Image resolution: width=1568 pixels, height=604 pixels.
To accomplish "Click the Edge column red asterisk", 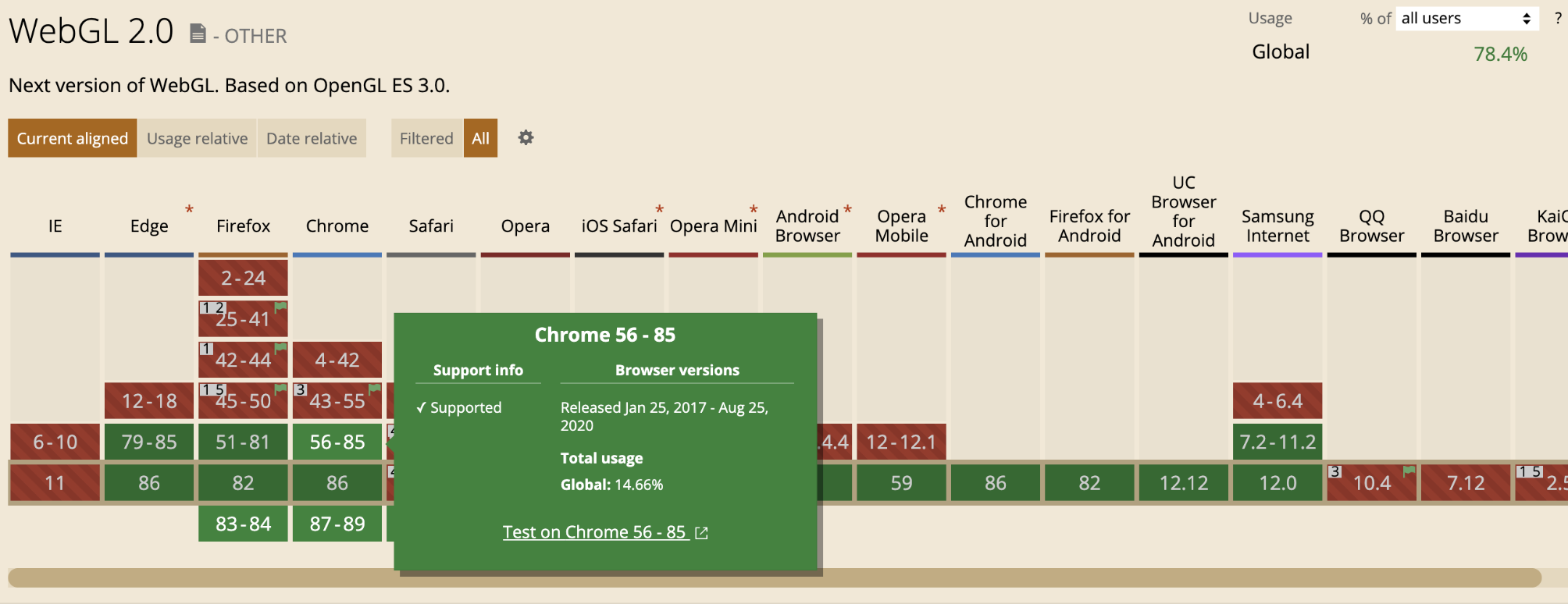I will [x=189, y=209].
